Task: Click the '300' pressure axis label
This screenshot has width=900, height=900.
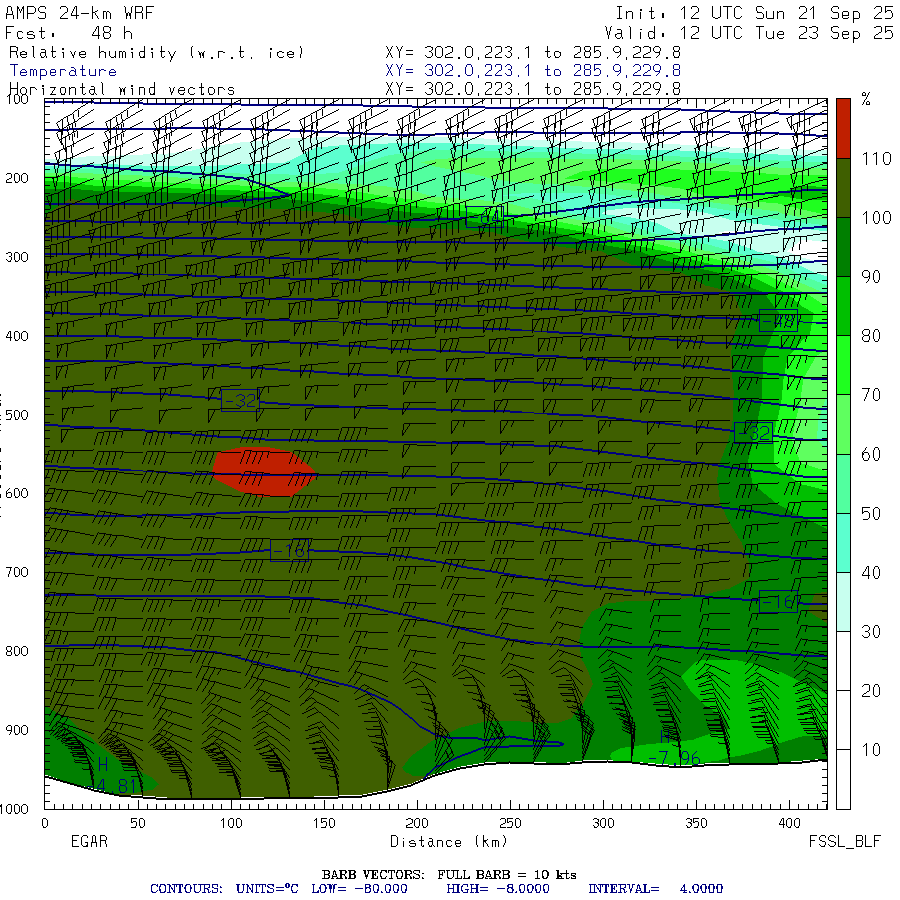Action: [17, 257]
